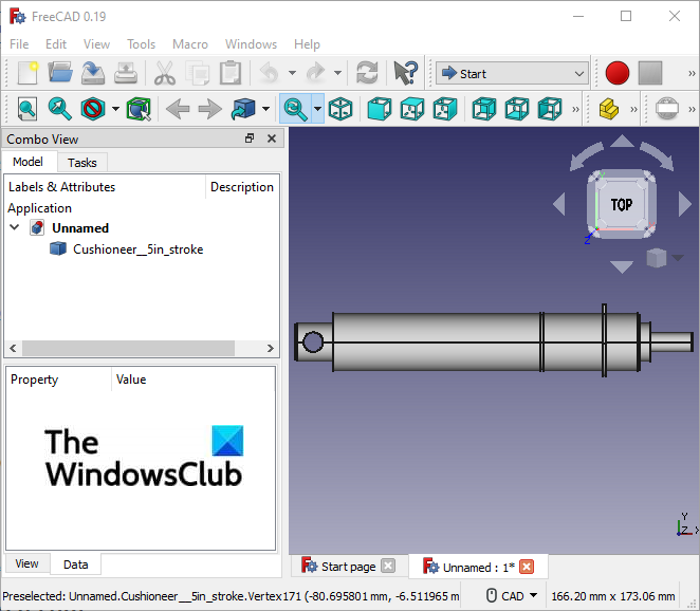Toggle the bounding box icon
Viewport: 700px width, 611px height.
pyautogui.click(x=138, y=108)
